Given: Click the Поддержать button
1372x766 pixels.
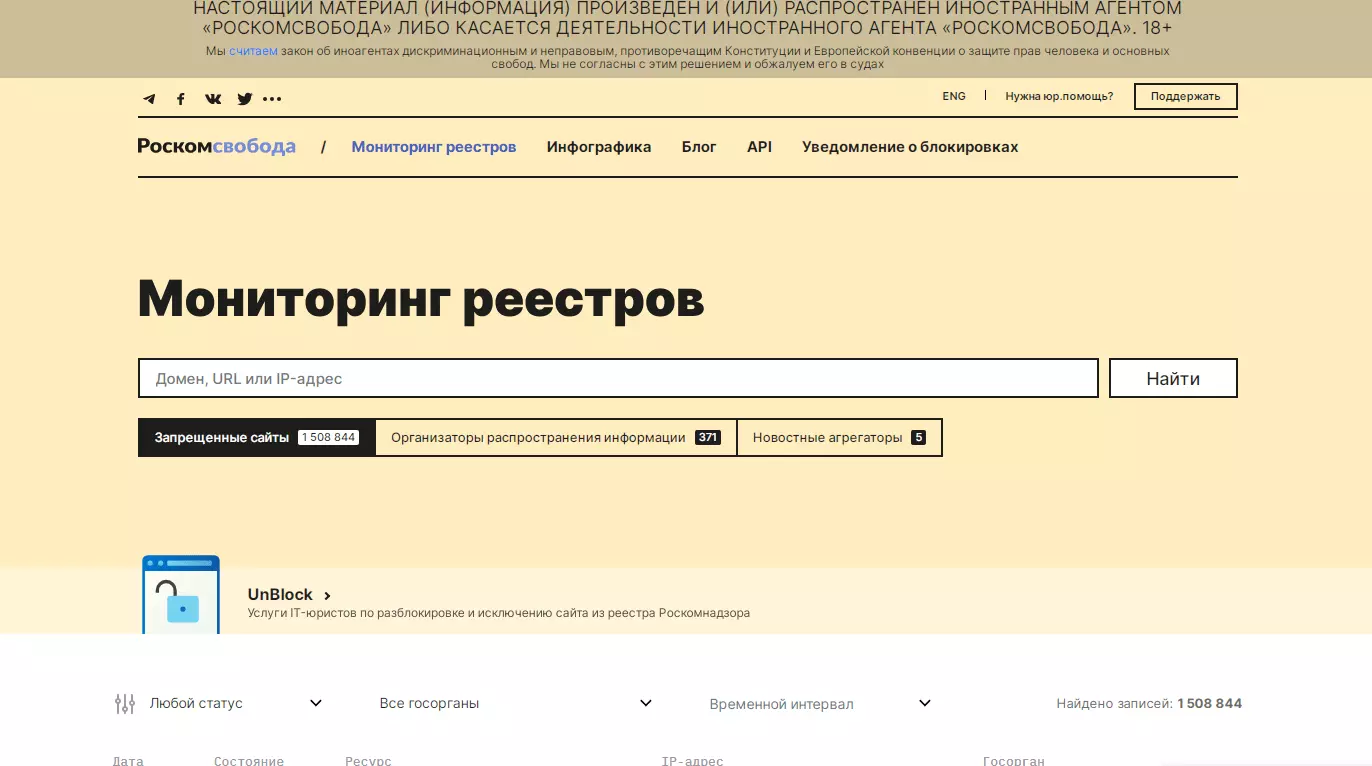Looking at the screenshot, I should (x=1186, y=97).
